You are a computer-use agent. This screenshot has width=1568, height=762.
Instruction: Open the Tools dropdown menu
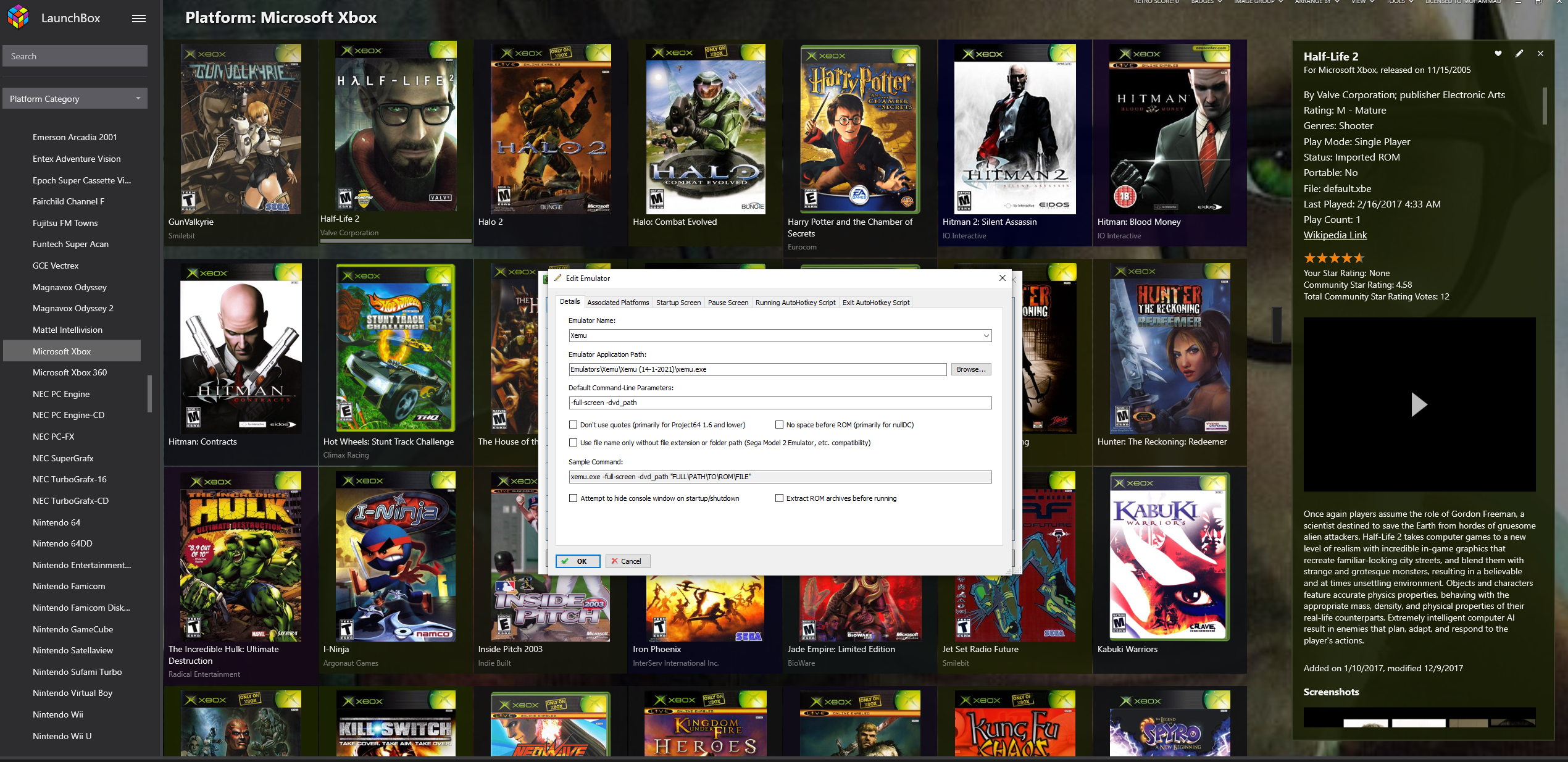pos(1399,2)
